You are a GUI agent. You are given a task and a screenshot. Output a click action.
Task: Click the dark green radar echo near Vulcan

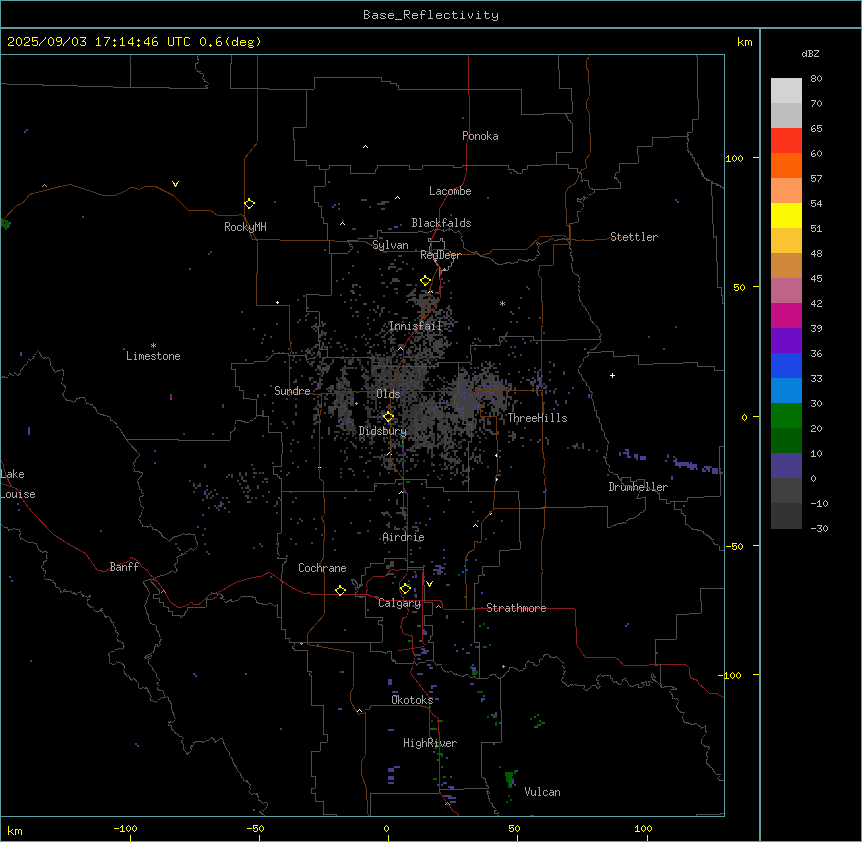[x=510, y=778]
